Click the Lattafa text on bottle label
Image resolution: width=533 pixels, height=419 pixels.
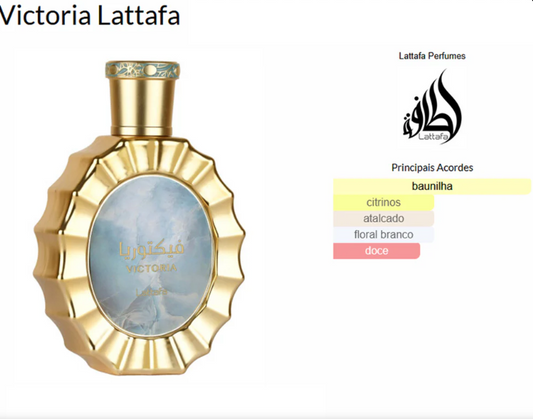[152, 292]
